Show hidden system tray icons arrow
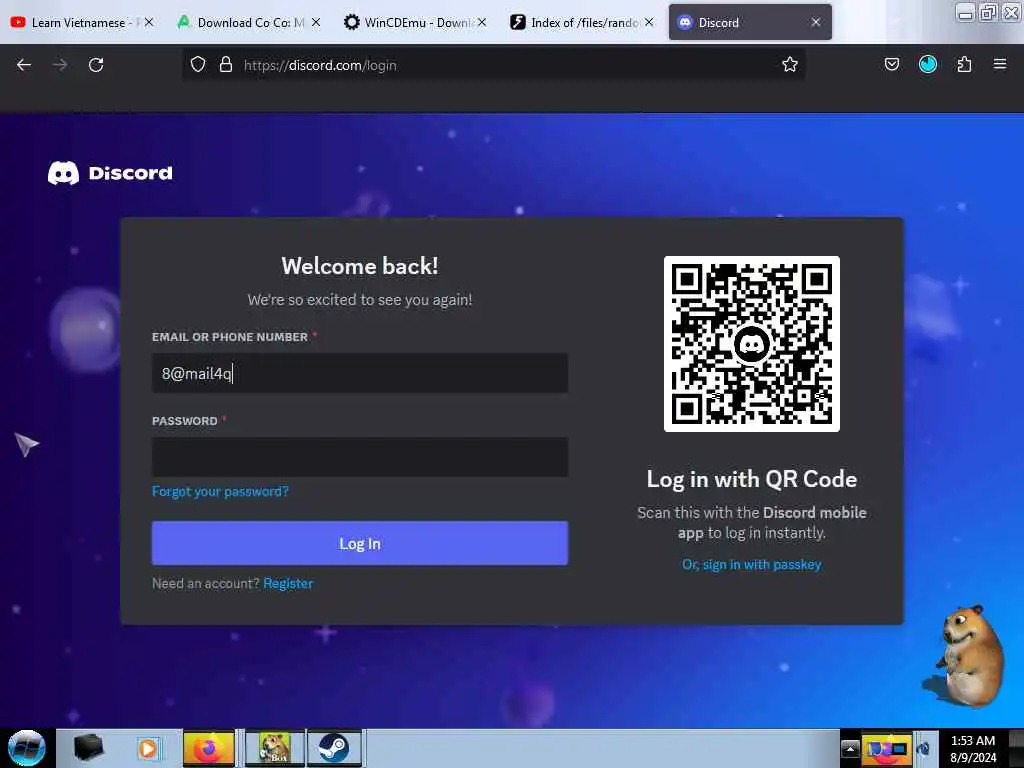The height and width of the screenshot is (768, 1024). pos(850,749)
